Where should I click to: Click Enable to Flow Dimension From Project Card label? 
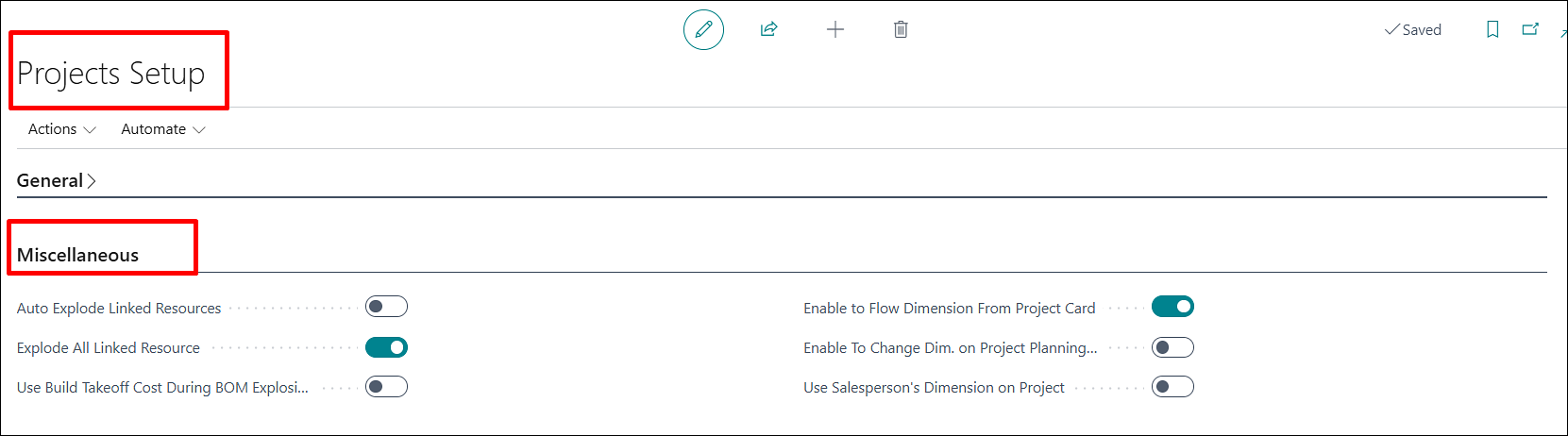[x=949, y=309]
